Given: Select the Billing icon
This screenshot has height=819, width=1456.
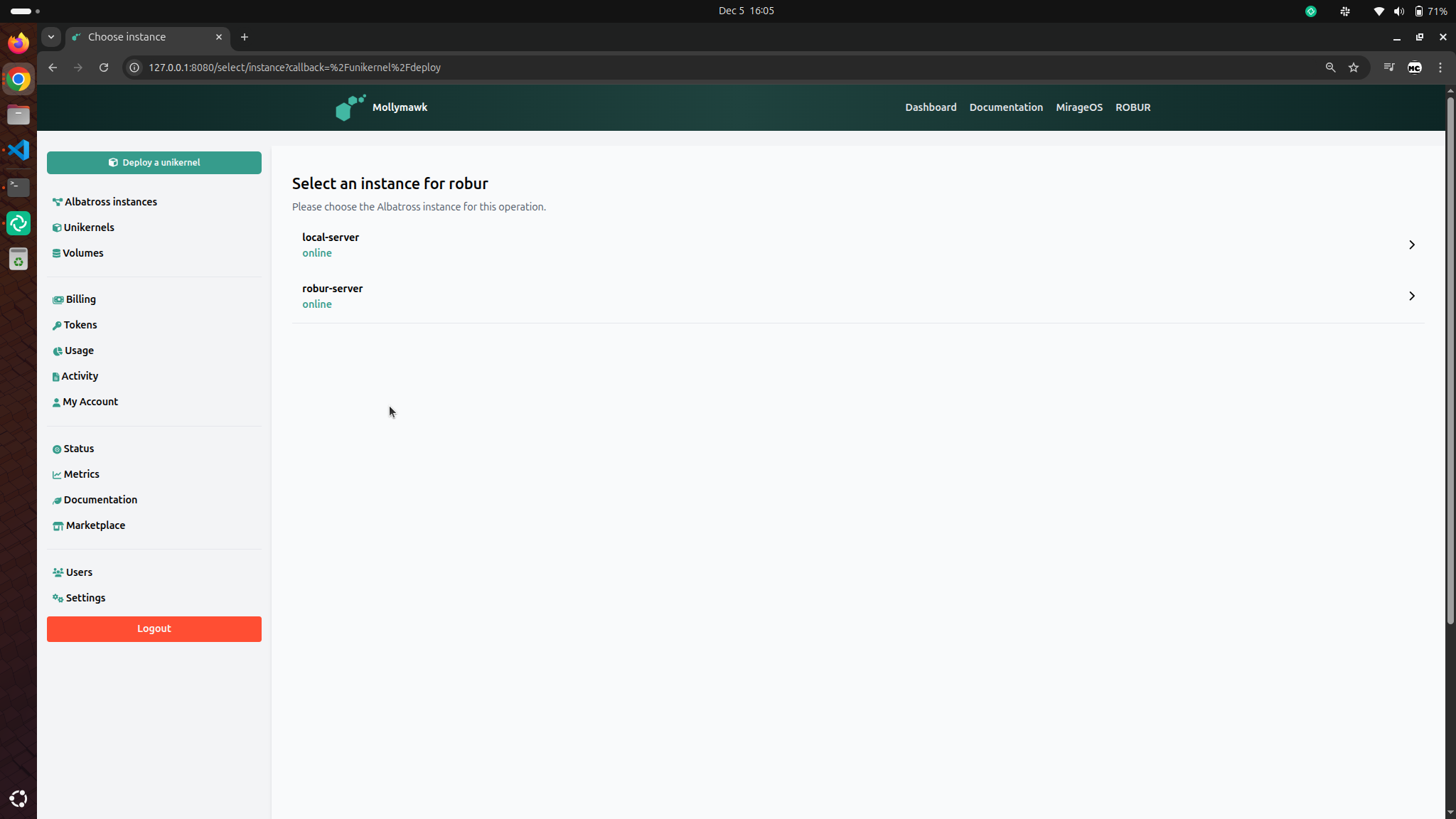Looking at the screenshot, I should pyautogui.click(x=58, y=299).
